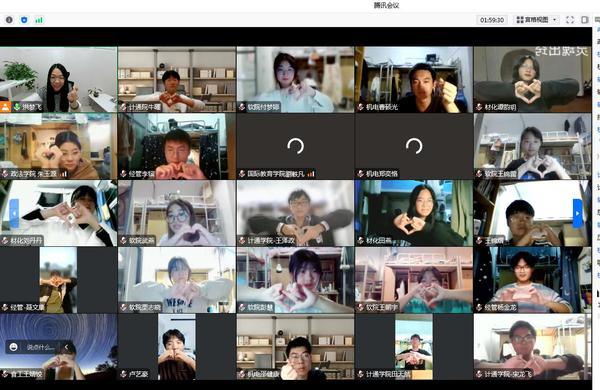600x390 pixels.
Task: Select the loading 国际教育学院 tile
Action: 295,146
